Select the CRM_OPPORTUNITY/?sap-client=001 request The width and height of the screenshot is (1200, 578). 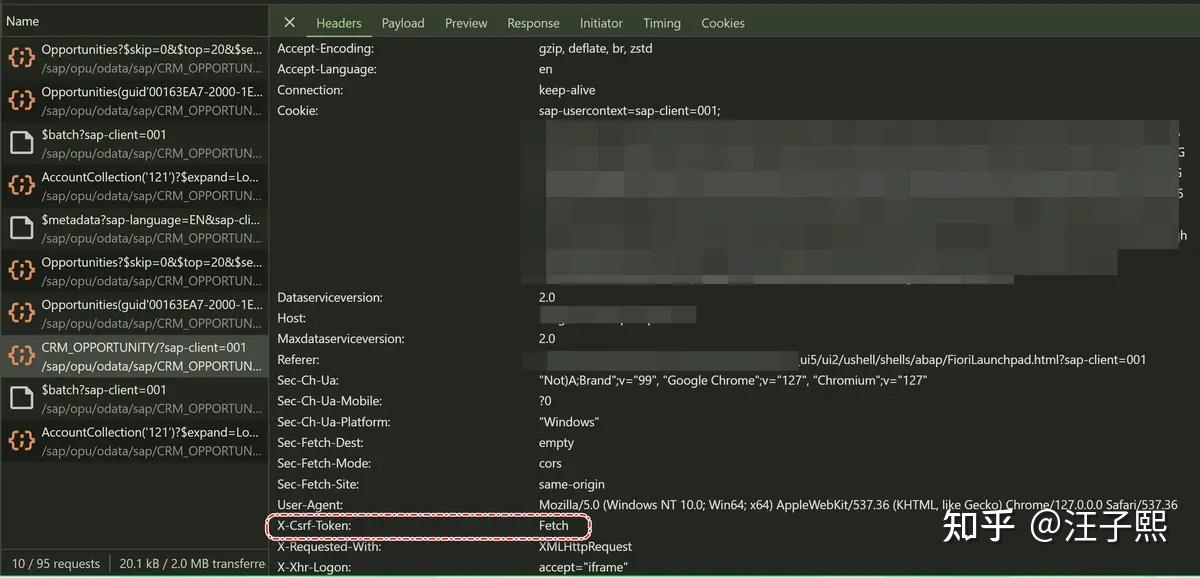134,356
